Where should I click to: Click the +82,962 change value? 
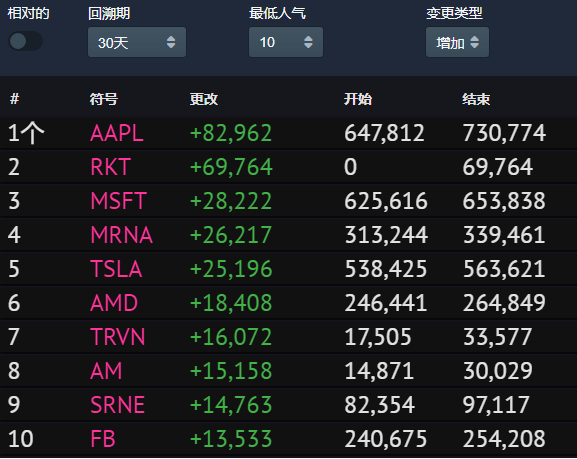tap(231, 133)
